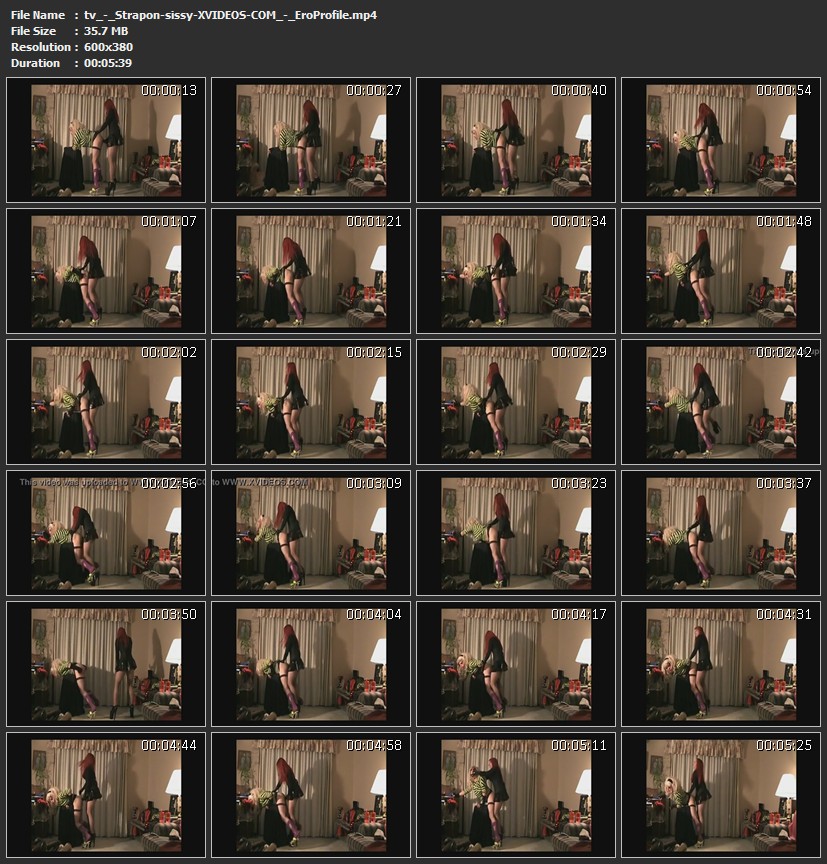827x864 pixels.
Task: Select the thumbnail marked 00:02:29
Action: tap(515, 402)
